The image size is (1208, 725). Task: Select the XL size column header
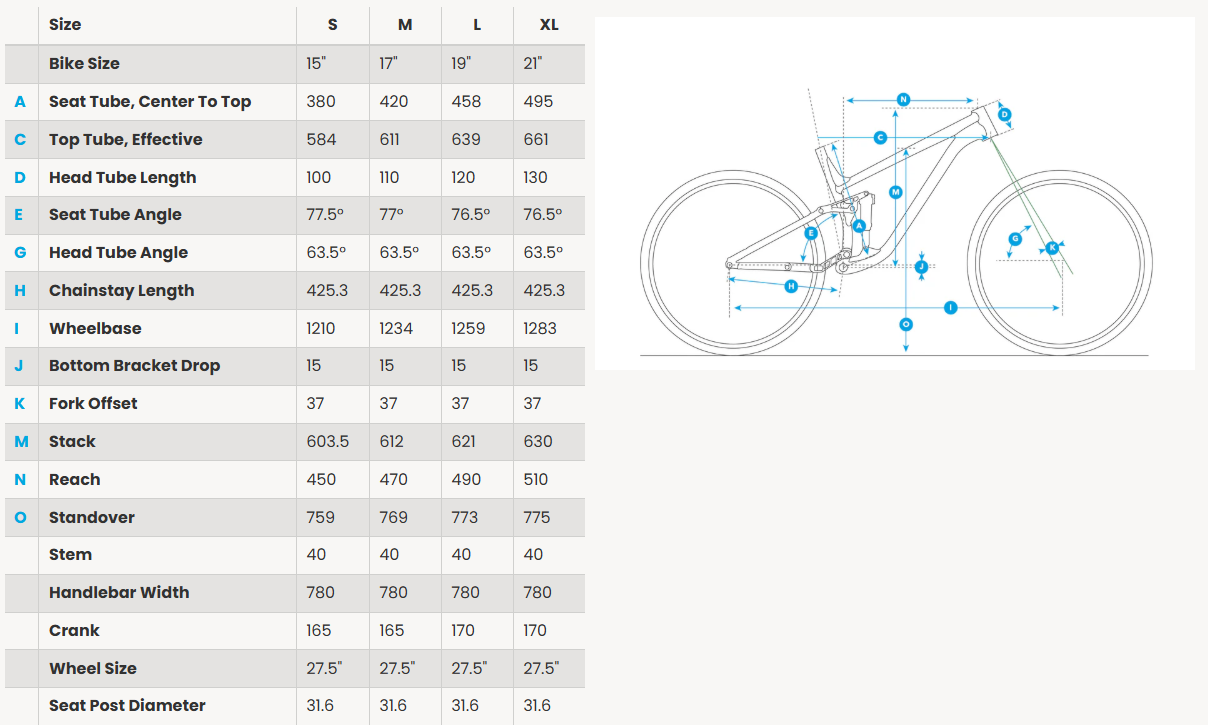coord(548,25)
